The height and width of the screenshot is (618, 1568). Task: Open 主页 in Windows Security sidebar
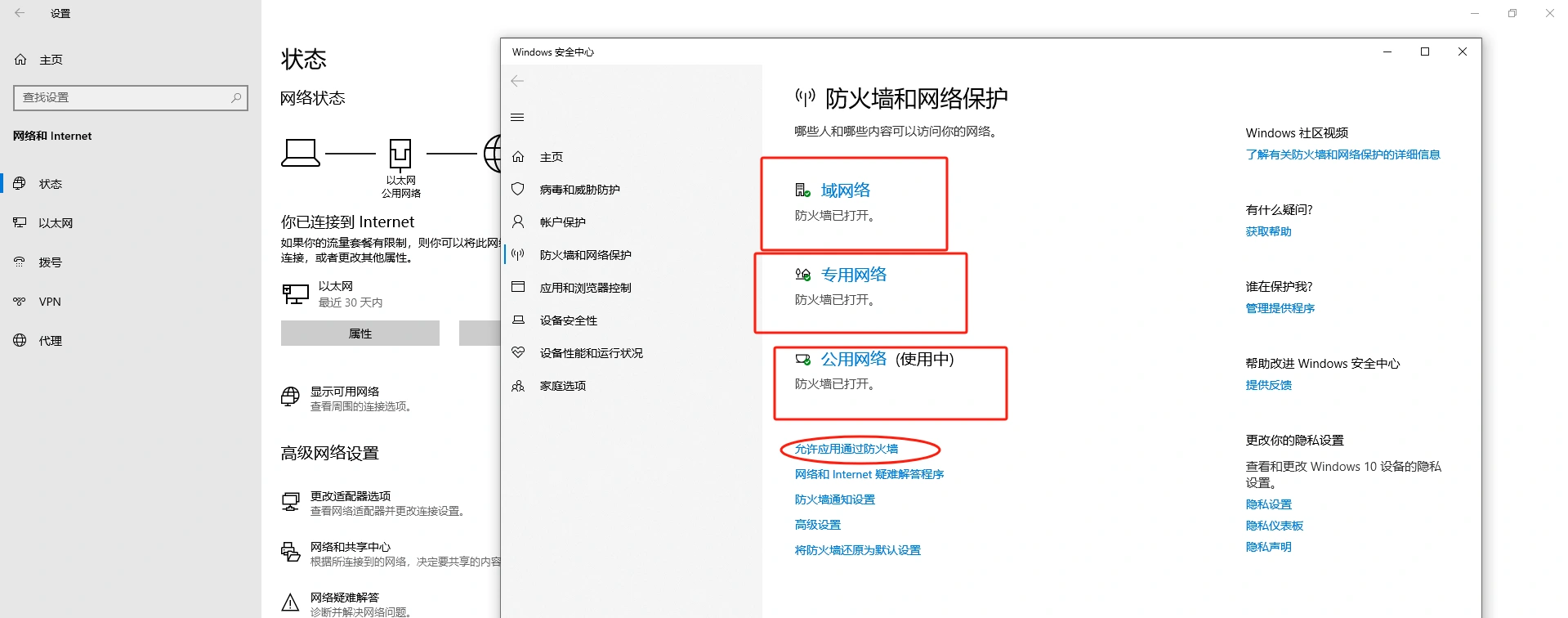(552, 157)
